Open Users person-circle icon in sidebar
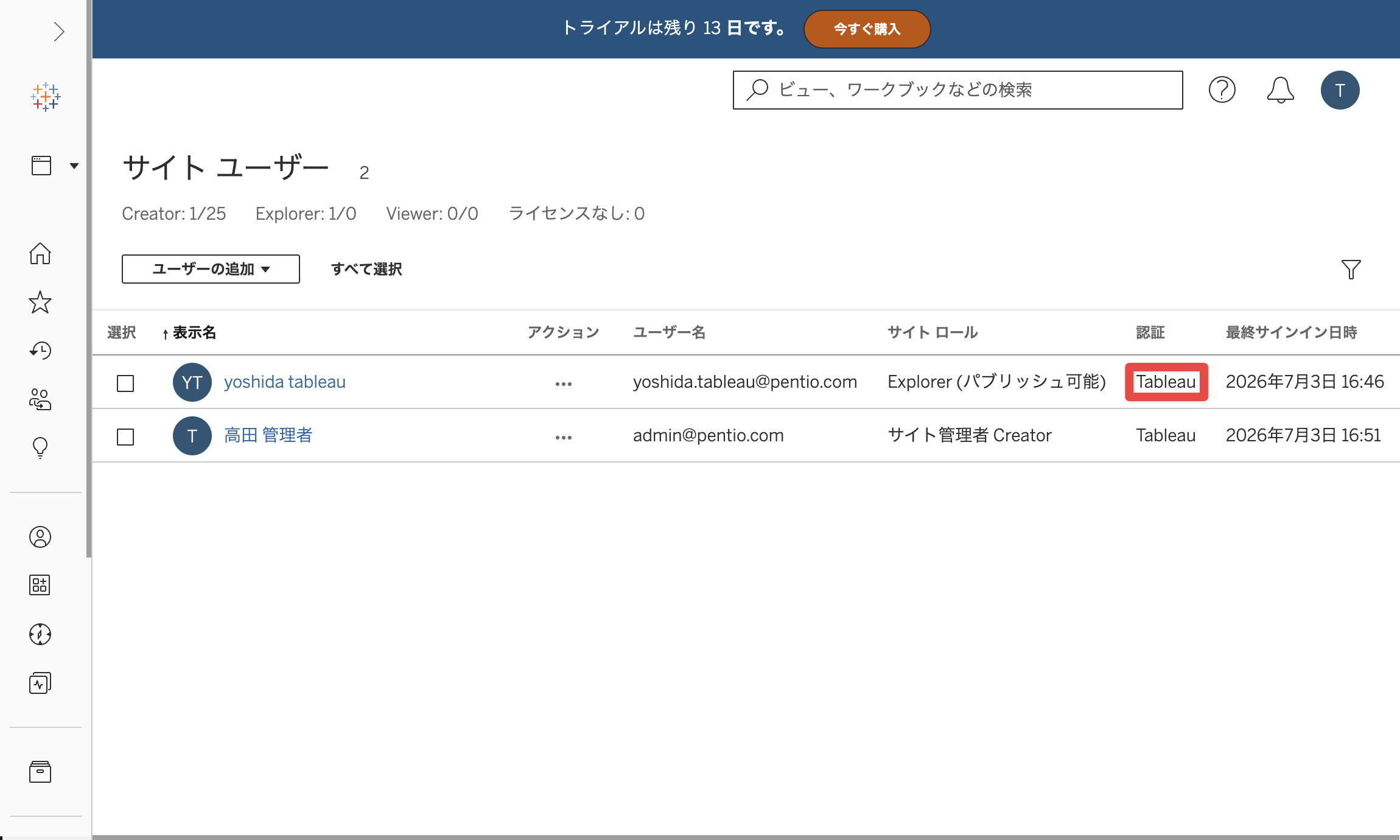 pos(40,537)
